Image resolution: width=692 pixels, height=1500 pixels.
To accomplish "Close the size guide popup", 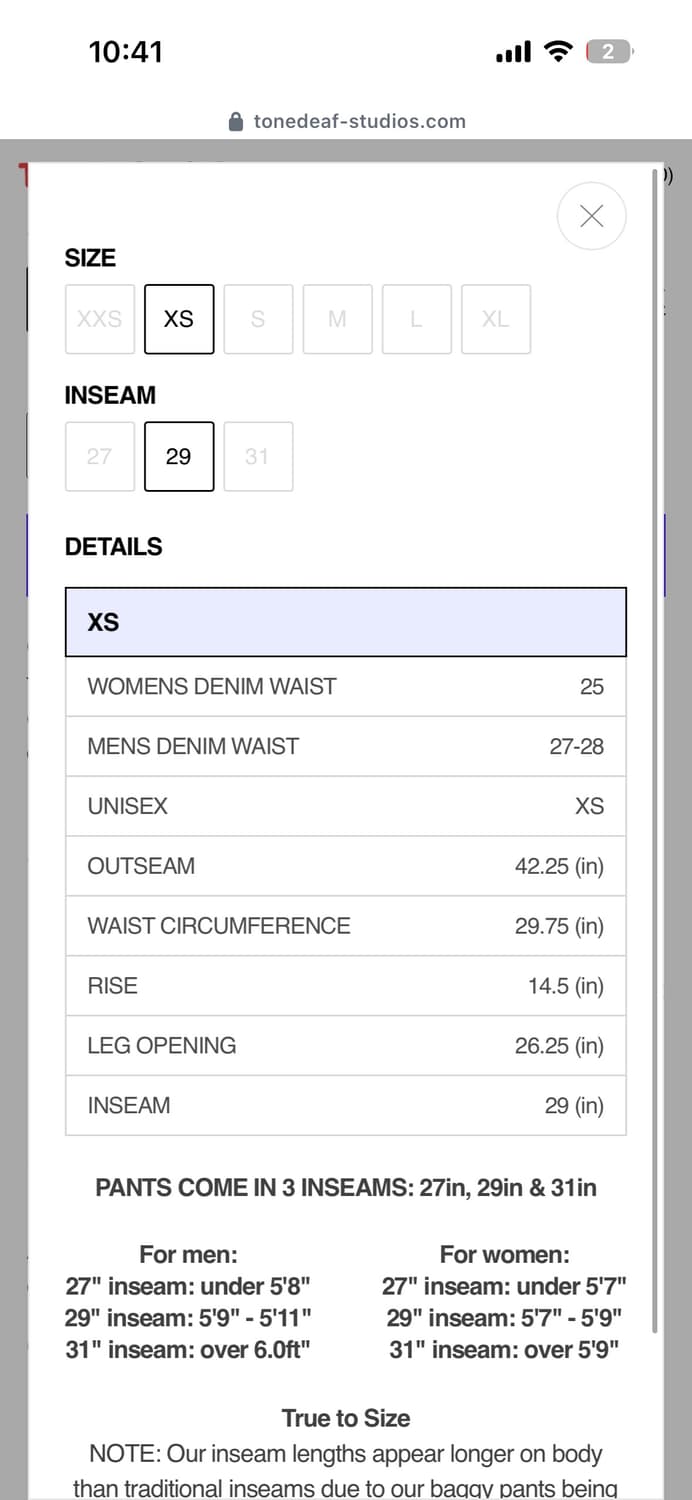I will (x=591, y=216).
